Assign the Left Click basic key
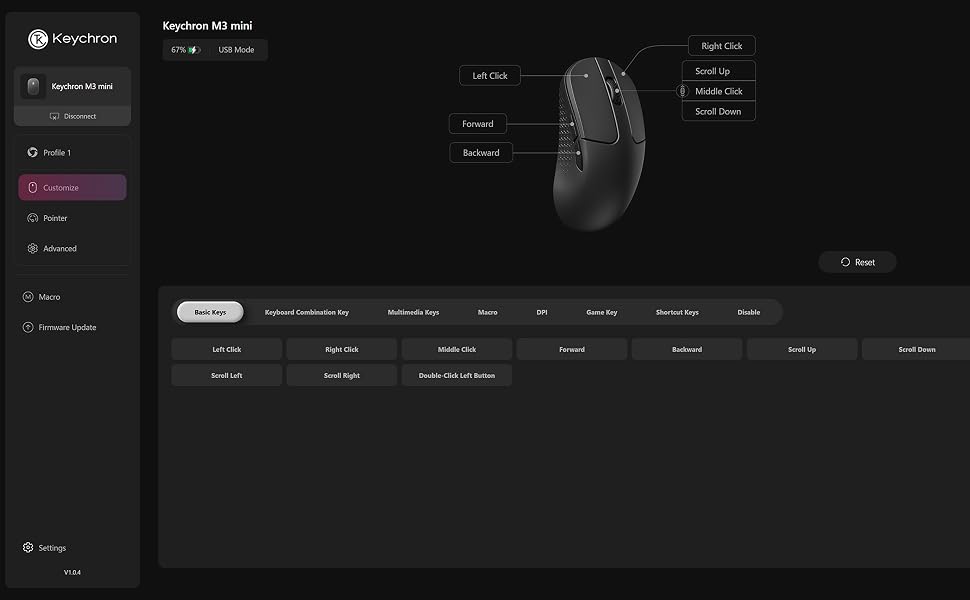Screen dimensions: 970x600 tap(226, 349)
